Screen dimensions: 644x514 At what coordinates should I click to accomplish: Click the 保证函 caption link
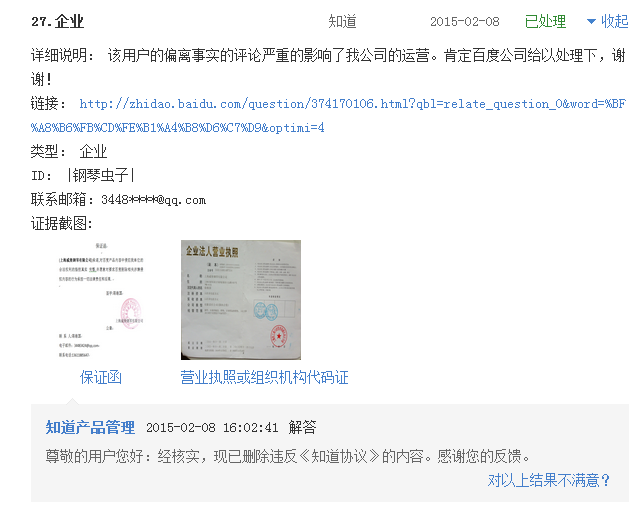point(101,377)
